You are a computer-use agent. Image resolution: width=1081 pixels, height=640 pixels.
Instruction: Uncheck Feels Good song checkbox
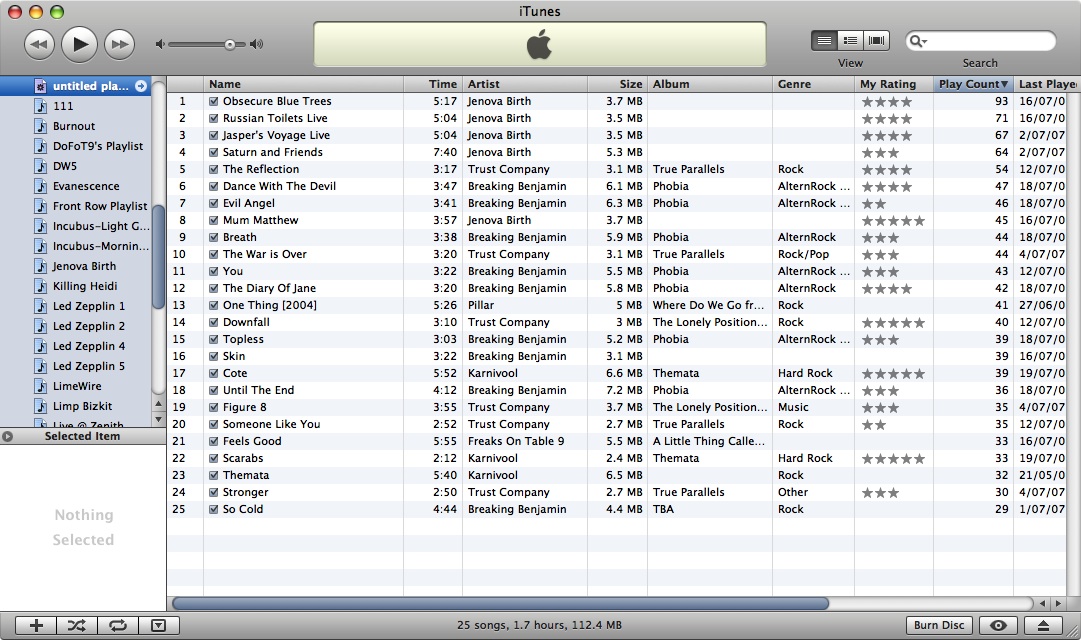(214, 441)
